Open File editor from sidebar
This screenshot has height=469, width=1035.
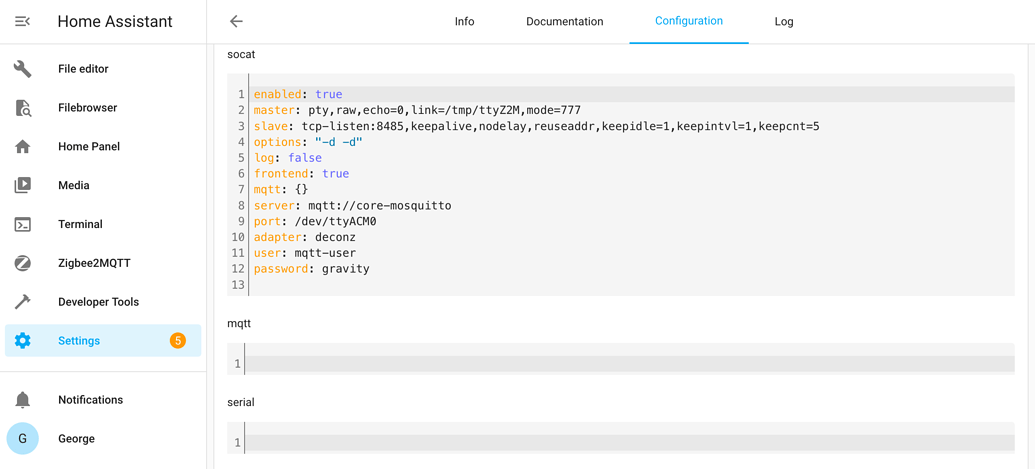83,69
